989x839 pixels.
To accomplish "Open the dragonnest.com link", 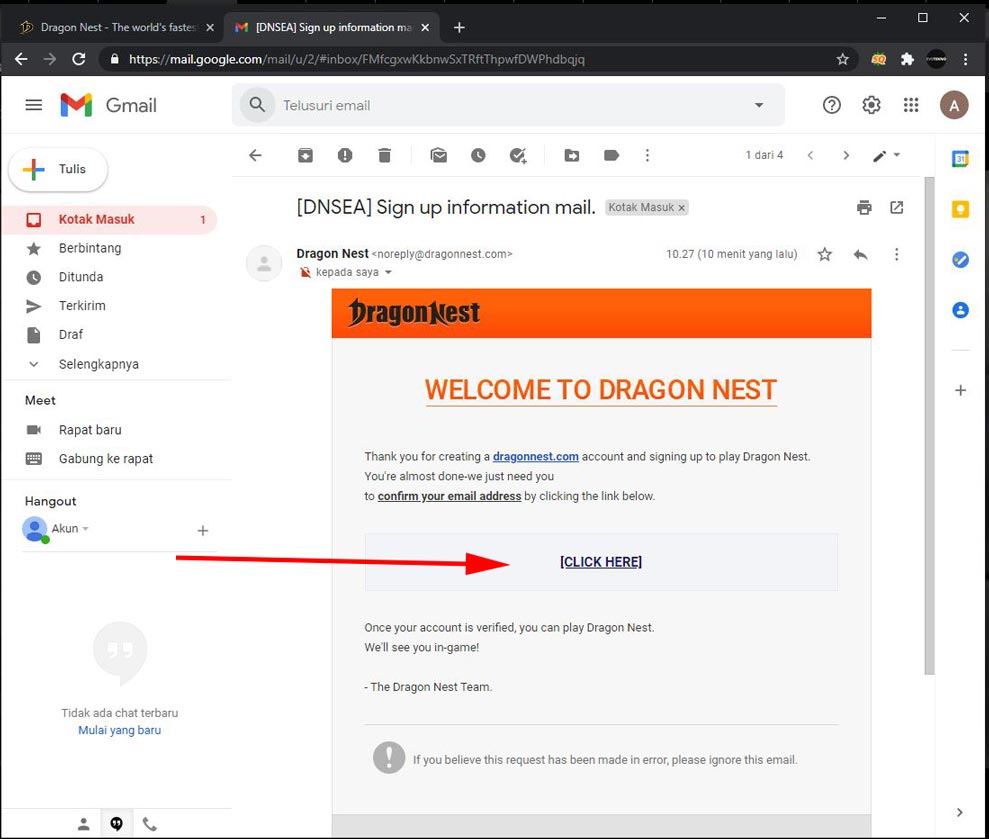I will 535,456.
